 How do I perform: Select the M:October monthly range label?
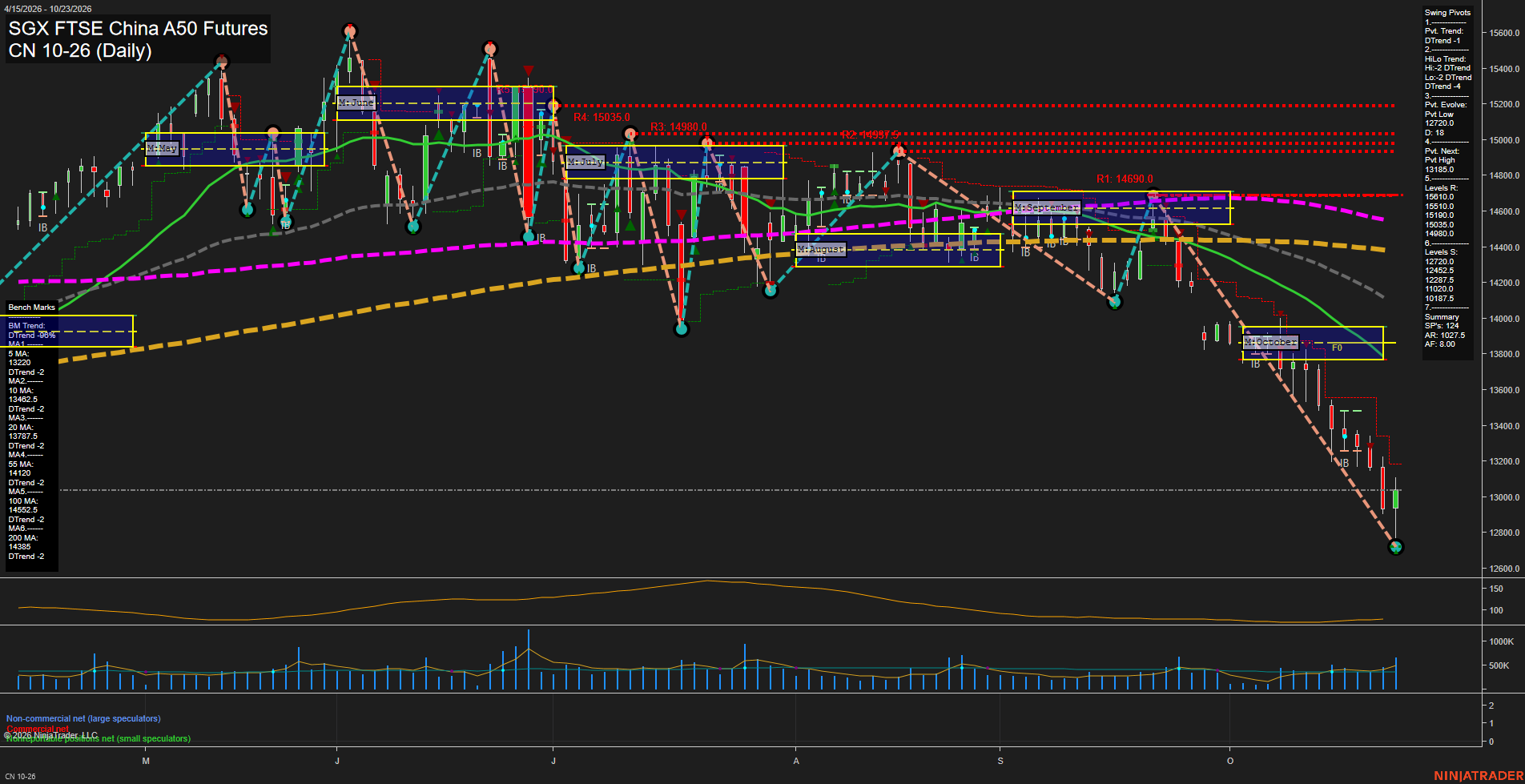1271,342
